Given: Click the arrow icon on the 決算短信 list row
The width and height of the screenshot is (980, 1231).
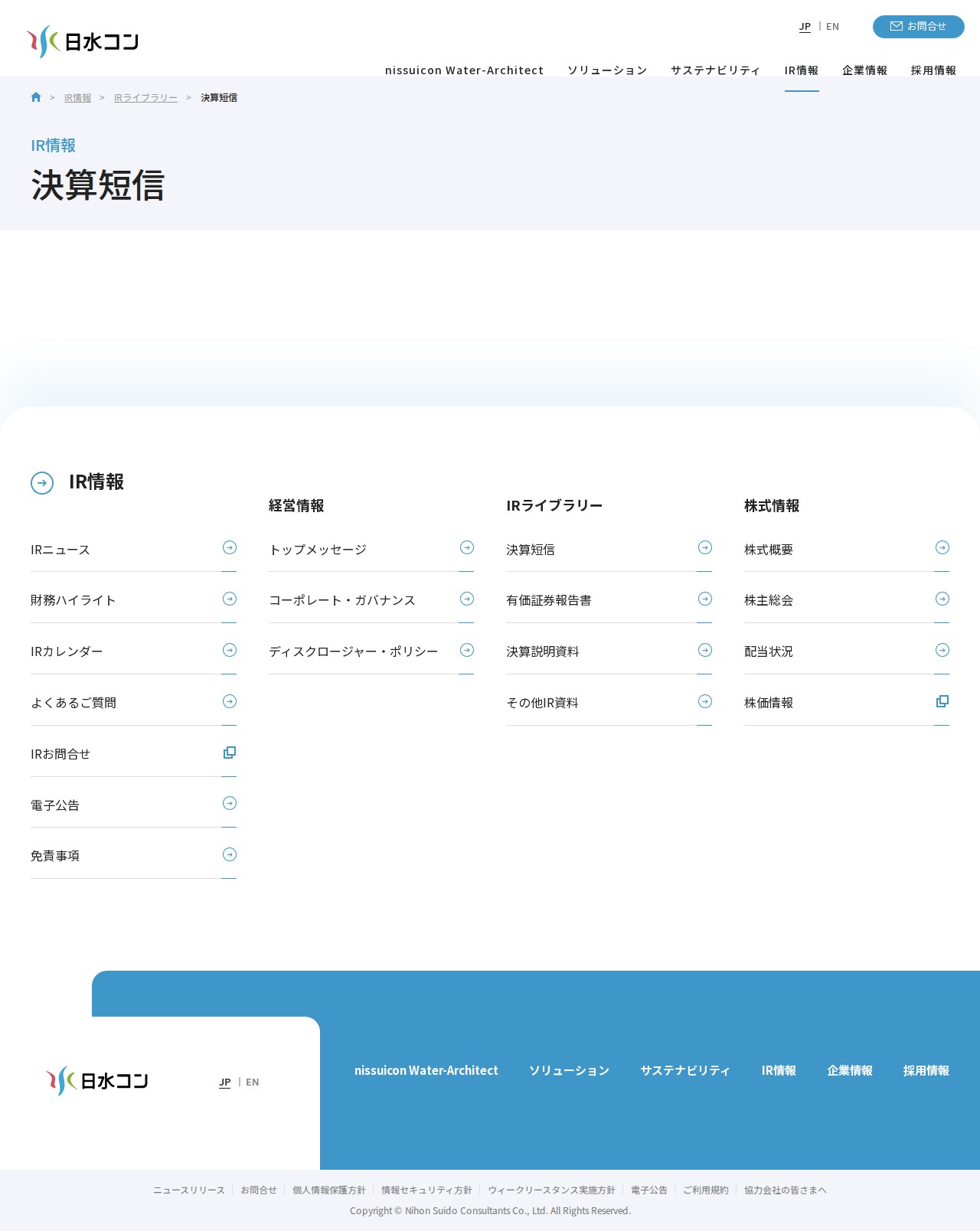Looking at the screenshot, I should point(705,547).
